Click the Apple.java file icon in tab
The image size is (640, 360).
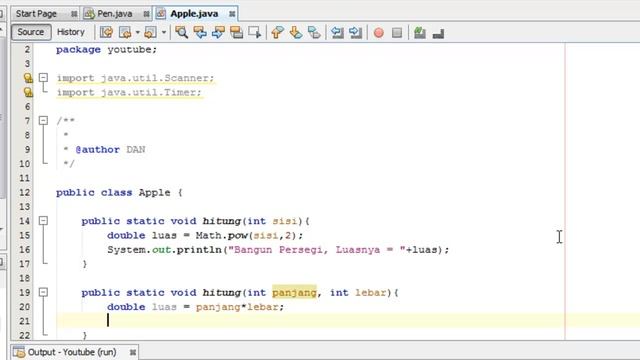click(x=161, y=13)
